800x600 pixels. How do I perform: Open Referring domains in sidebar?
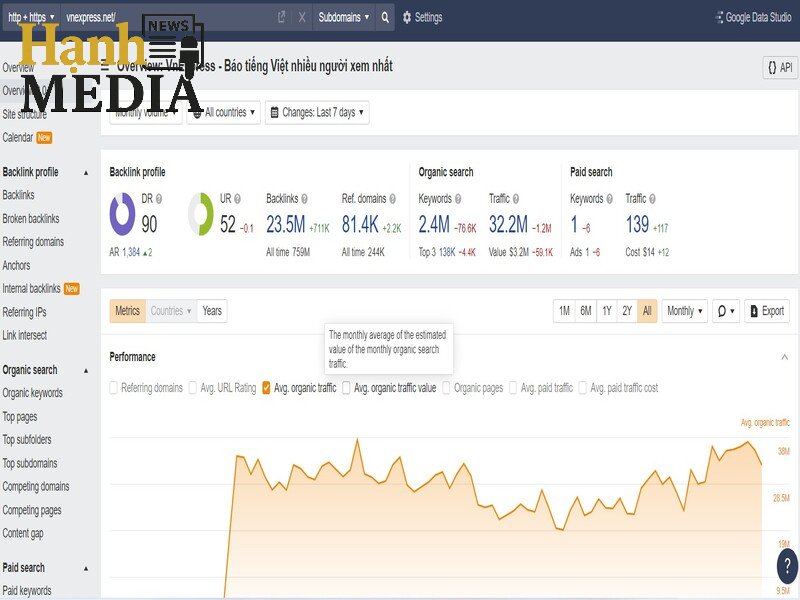pos(33,242)
